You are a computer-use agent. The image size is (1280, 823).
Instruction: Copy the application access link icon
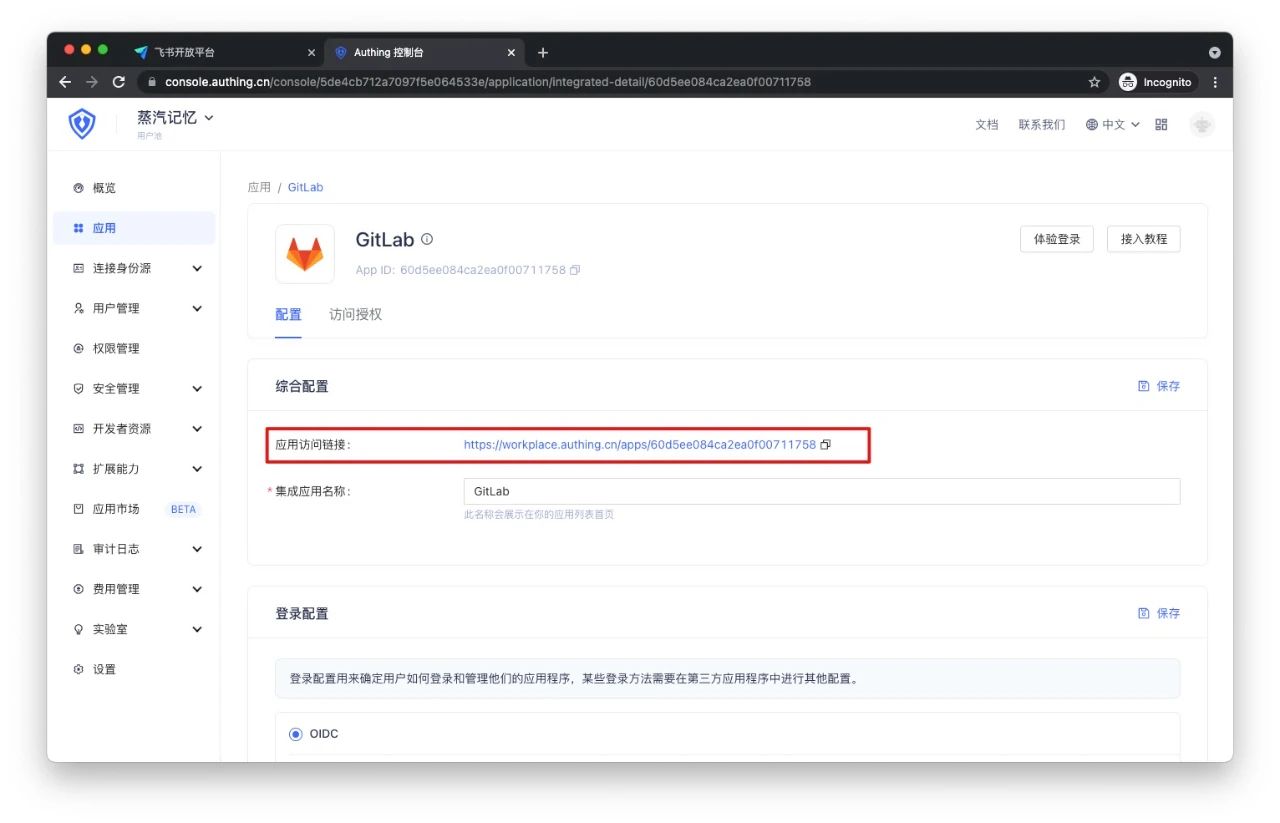[825, 445]
